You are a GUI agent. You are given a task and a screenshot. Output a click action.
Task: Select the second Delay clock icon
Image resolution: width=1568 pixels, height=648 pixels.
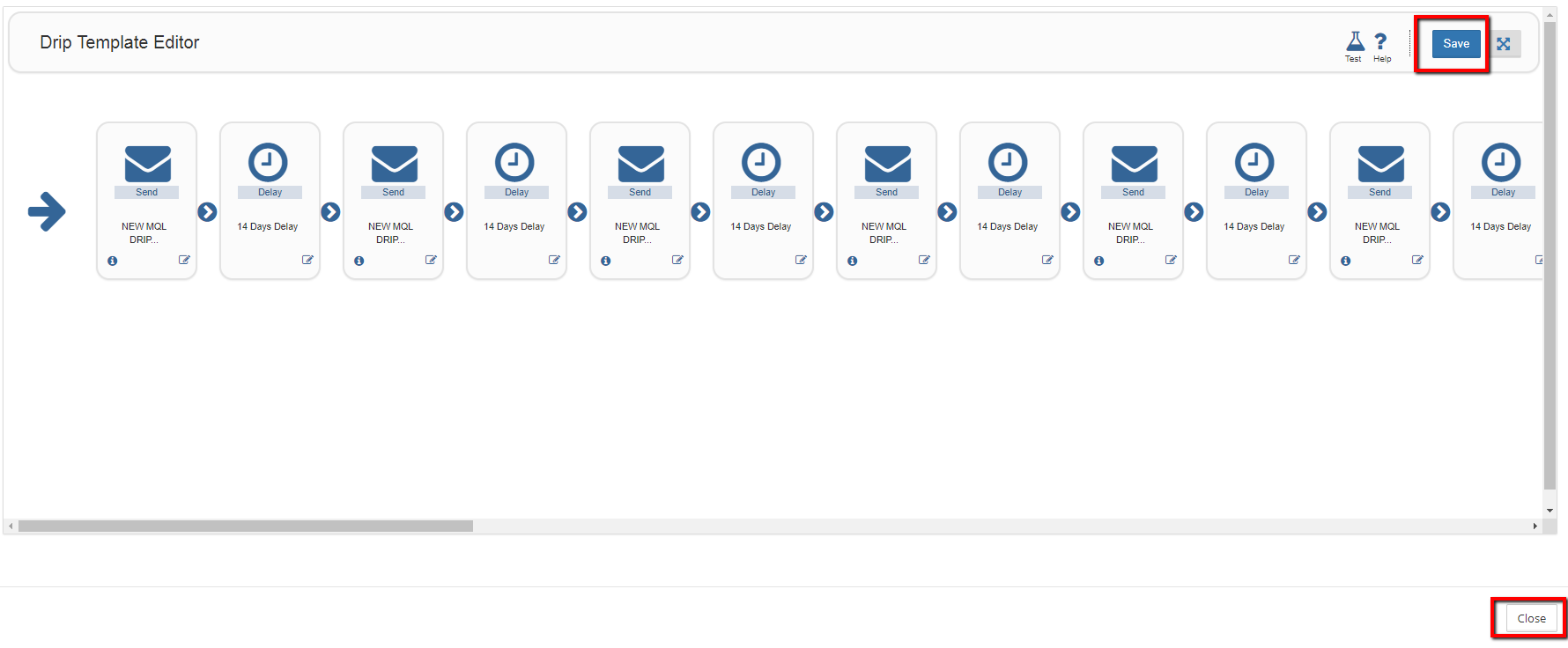[514, 162]
